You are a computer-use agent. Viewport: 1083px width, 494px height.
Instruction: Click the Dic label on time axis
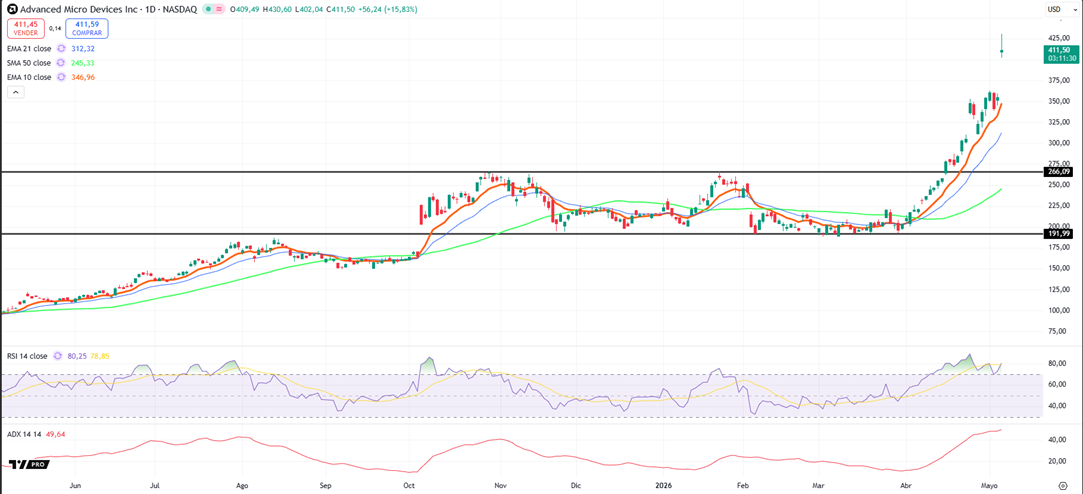(574, 486)
